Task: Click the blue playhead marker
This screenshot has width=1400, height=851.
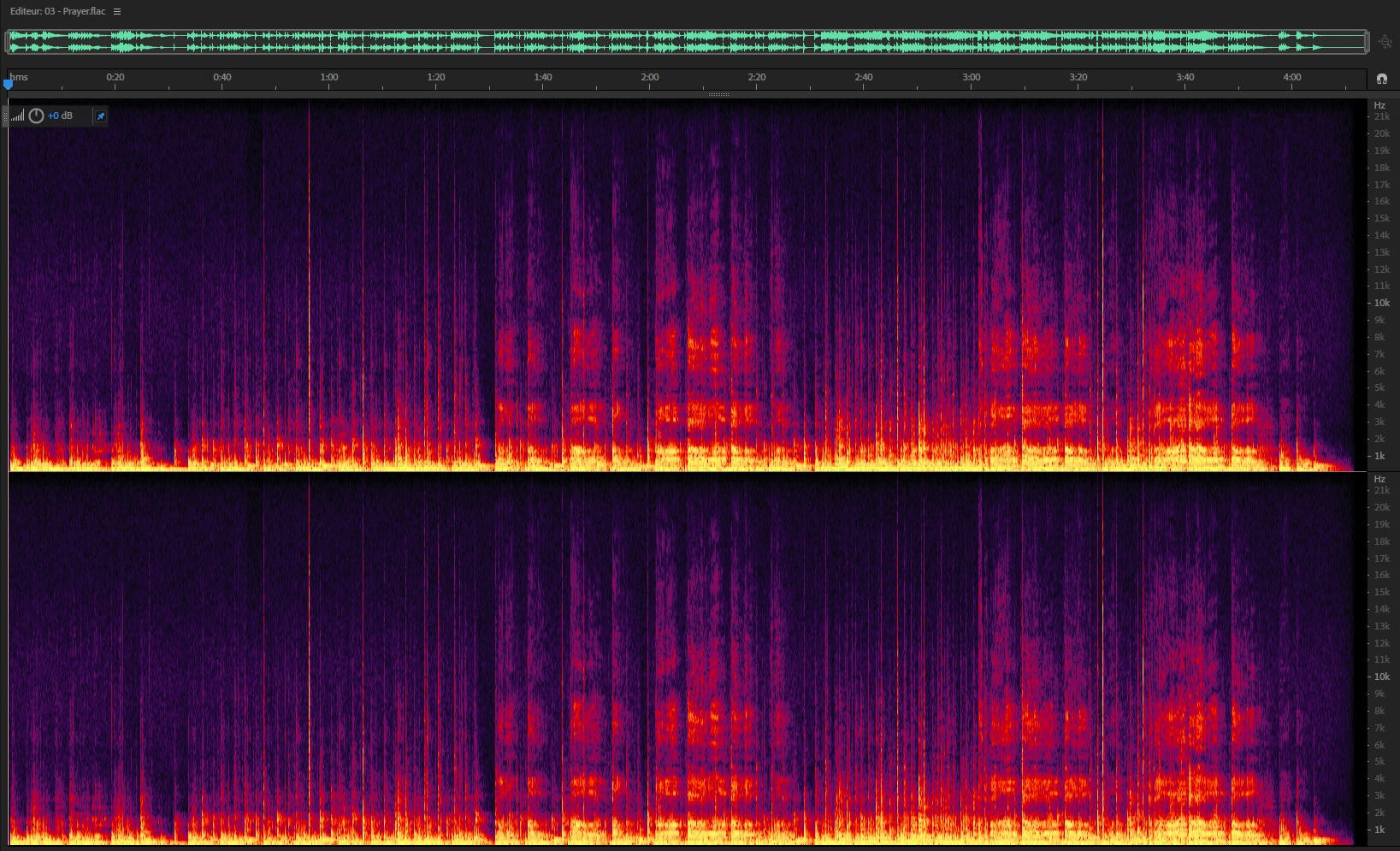Action: pos(9,84)
